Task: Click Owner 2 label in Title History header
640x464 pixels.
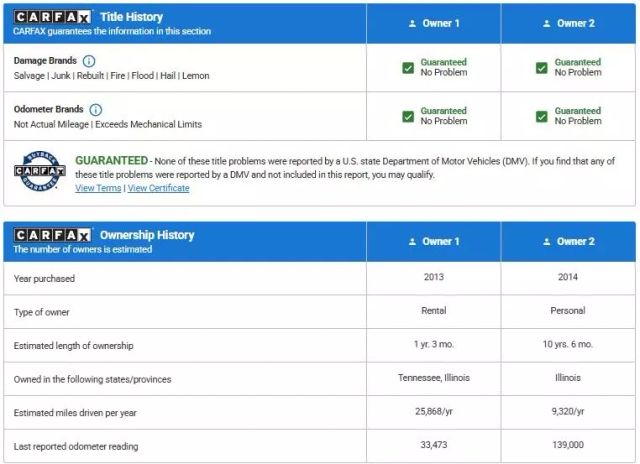Action: pos(576,23)
